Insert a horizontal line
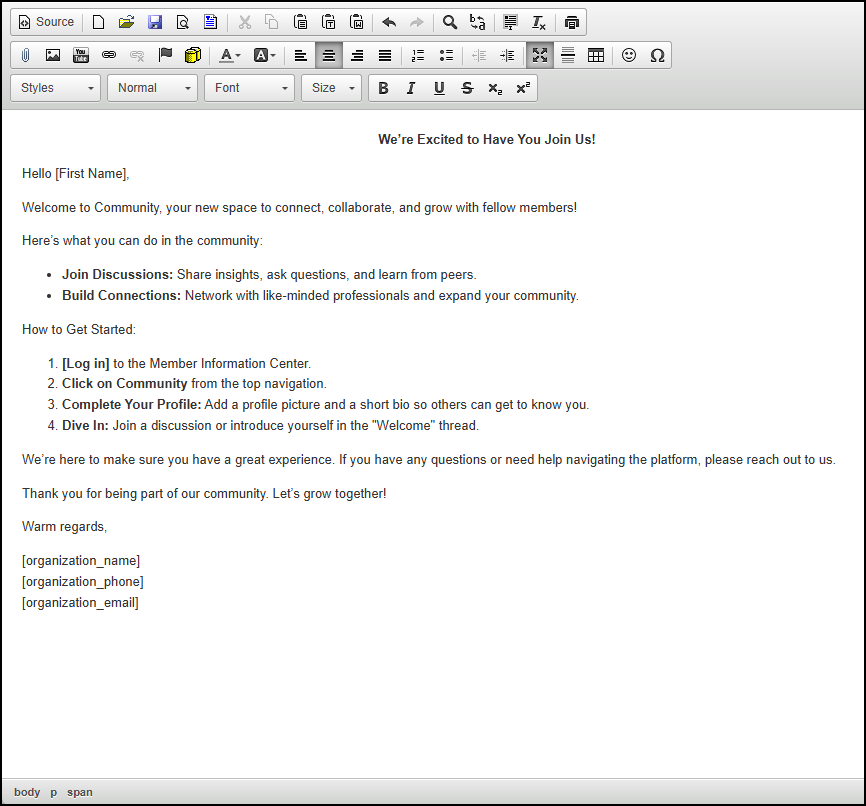 (568, 55)
